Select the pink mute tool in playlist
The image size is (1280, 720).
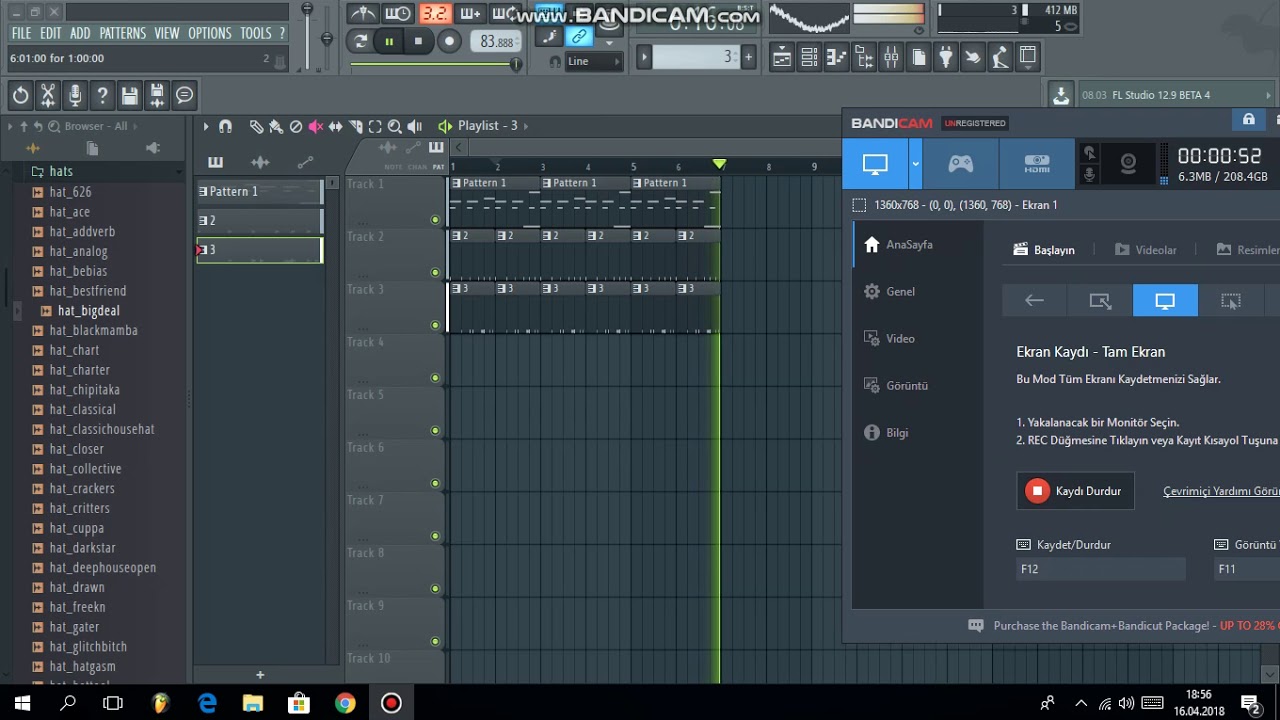click(316, 126)
